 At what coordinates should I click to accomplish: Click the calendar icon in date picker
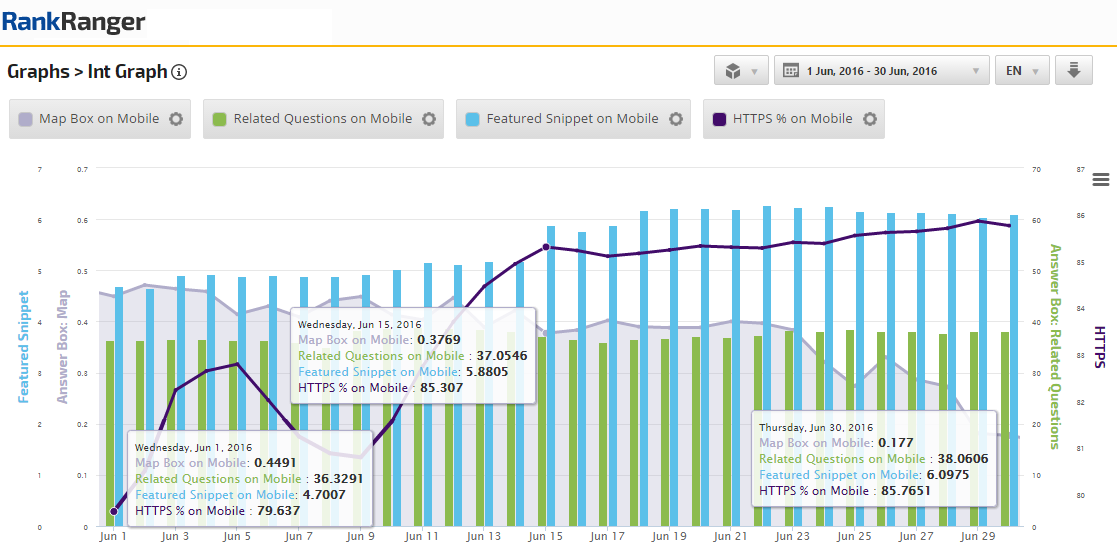coord(790,71)
